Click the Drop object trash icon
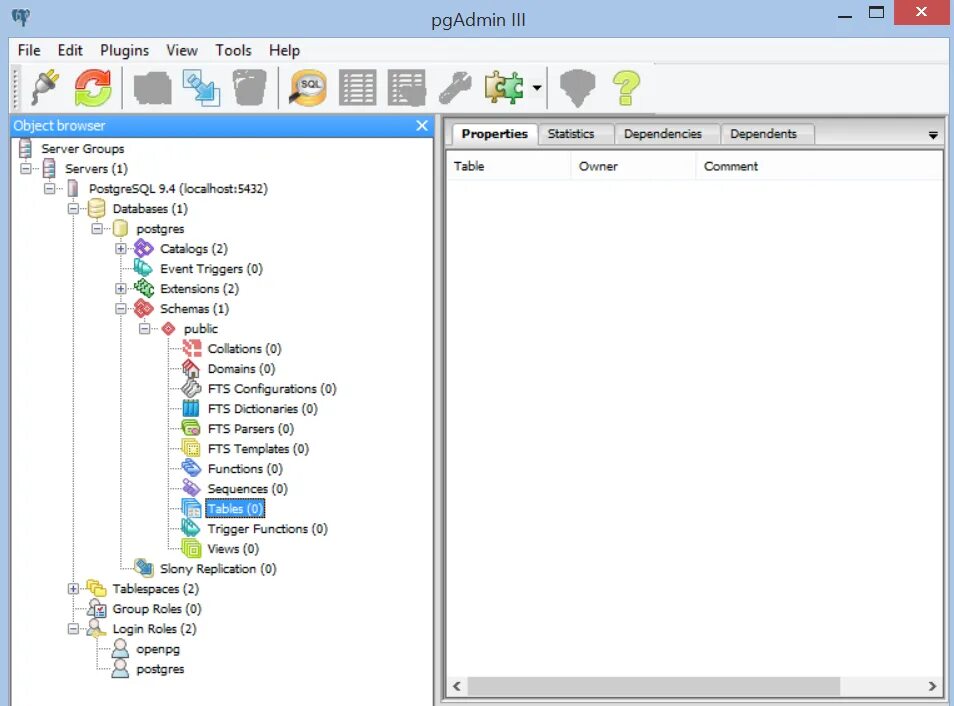 [x=250, y=88]
